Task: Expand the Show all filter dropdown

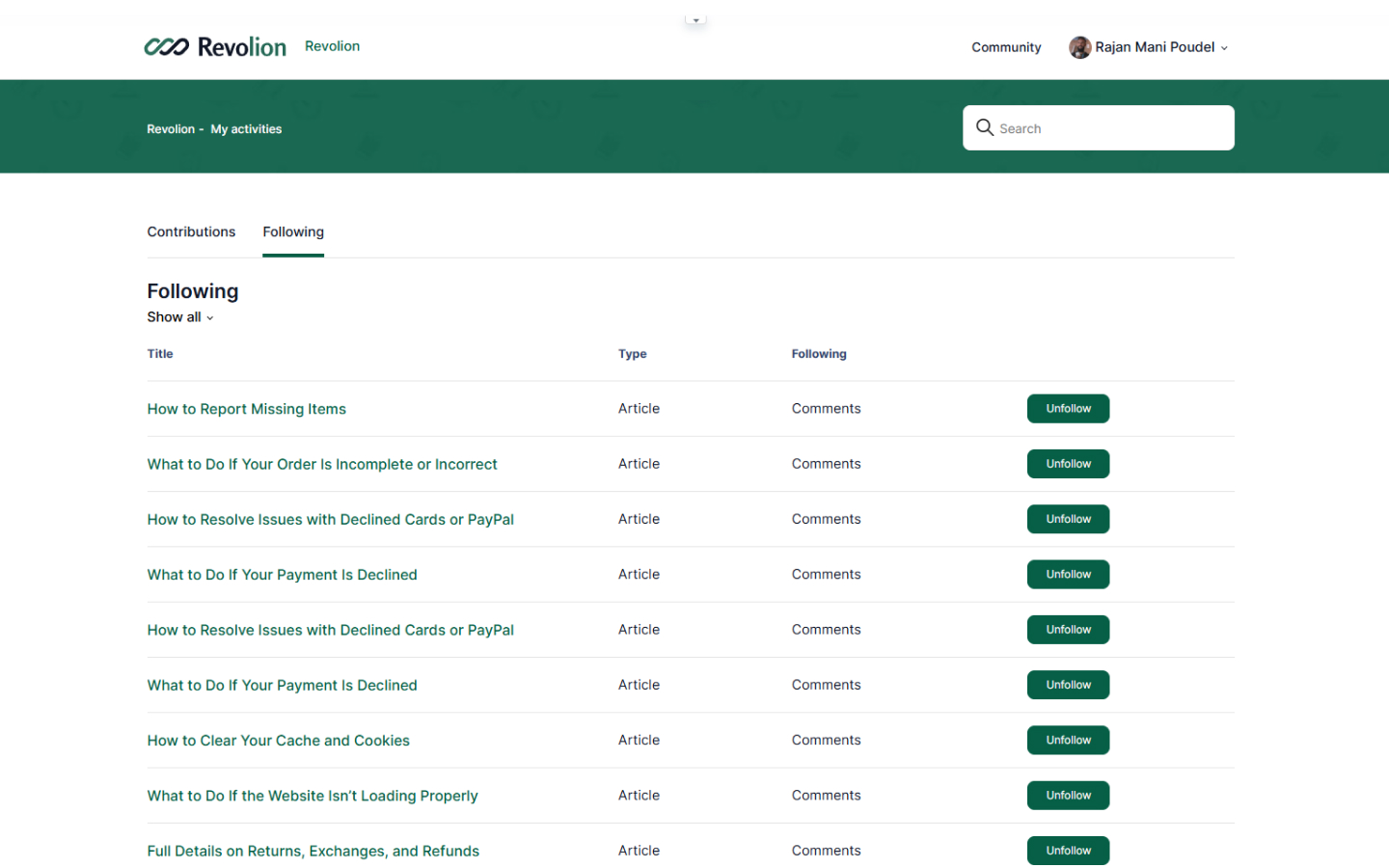Action: coord(180,317)
